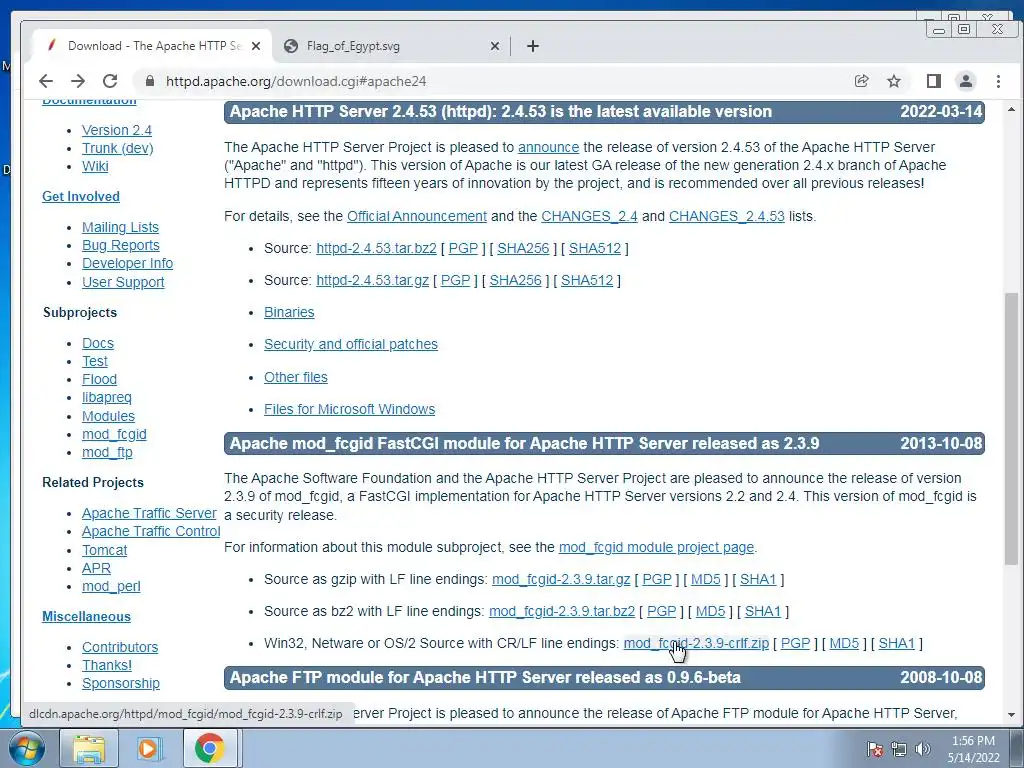Open the mod_fcgid sidebar link
This screenshot has width=1024, height=768.
coord(114,434)
